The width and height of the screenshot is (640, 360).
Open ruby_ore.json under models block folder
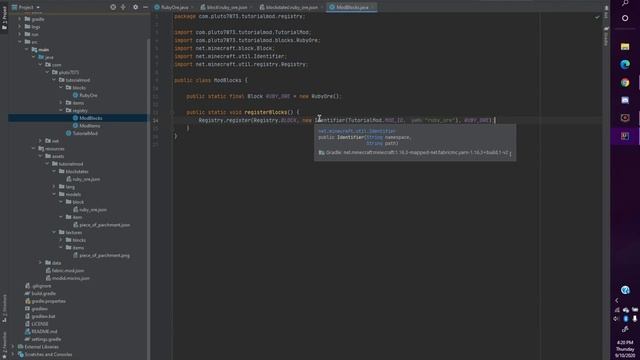pyautogui.click(x=90, y=209)
